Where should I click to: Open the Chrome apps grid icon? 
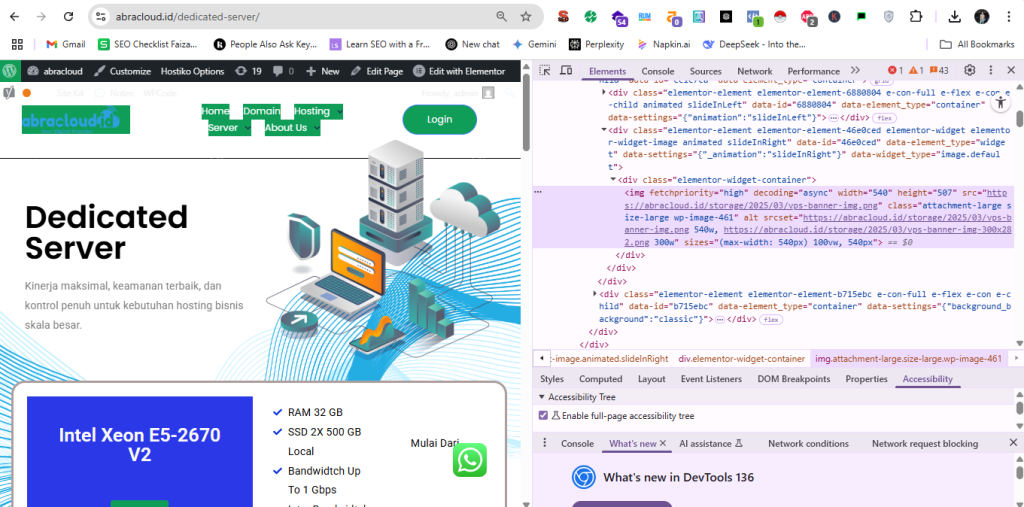coord(17,44)
